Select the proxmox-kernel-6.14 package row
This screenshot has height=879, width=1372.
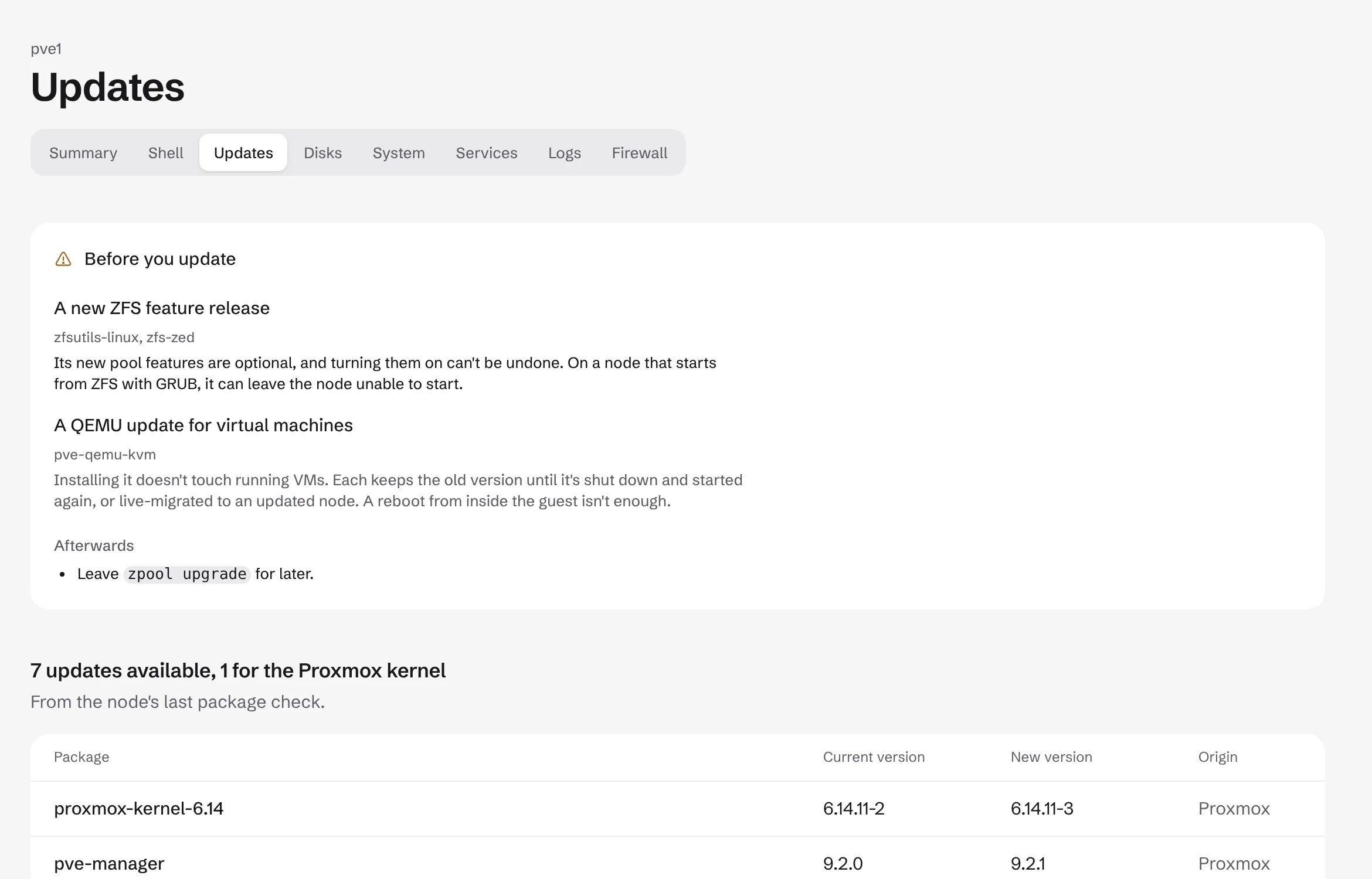click(678, 809)
